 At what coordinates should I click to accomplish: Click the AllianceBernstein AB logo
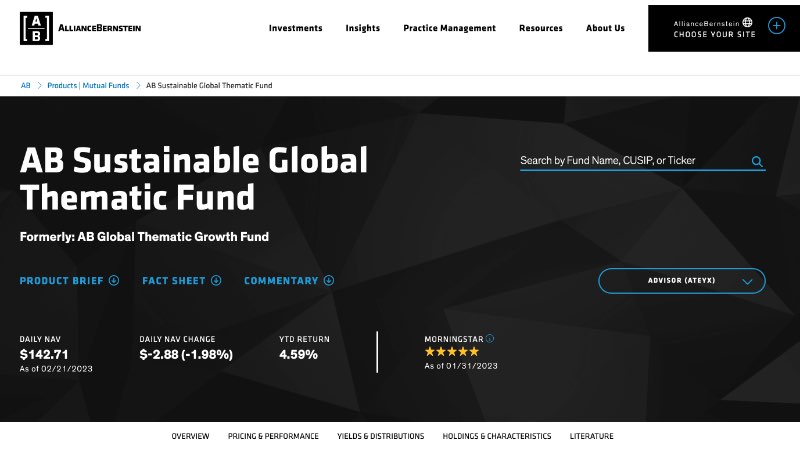pos(36,28)
